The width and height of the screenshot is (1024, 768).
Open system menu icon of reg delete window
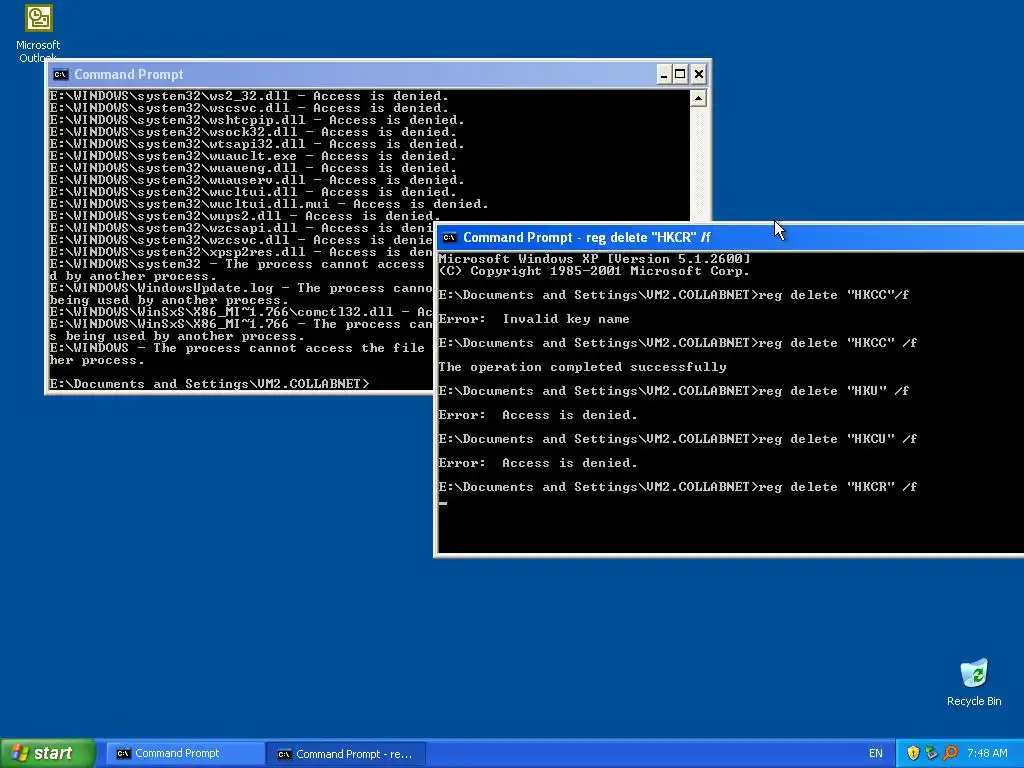[449, 237]
